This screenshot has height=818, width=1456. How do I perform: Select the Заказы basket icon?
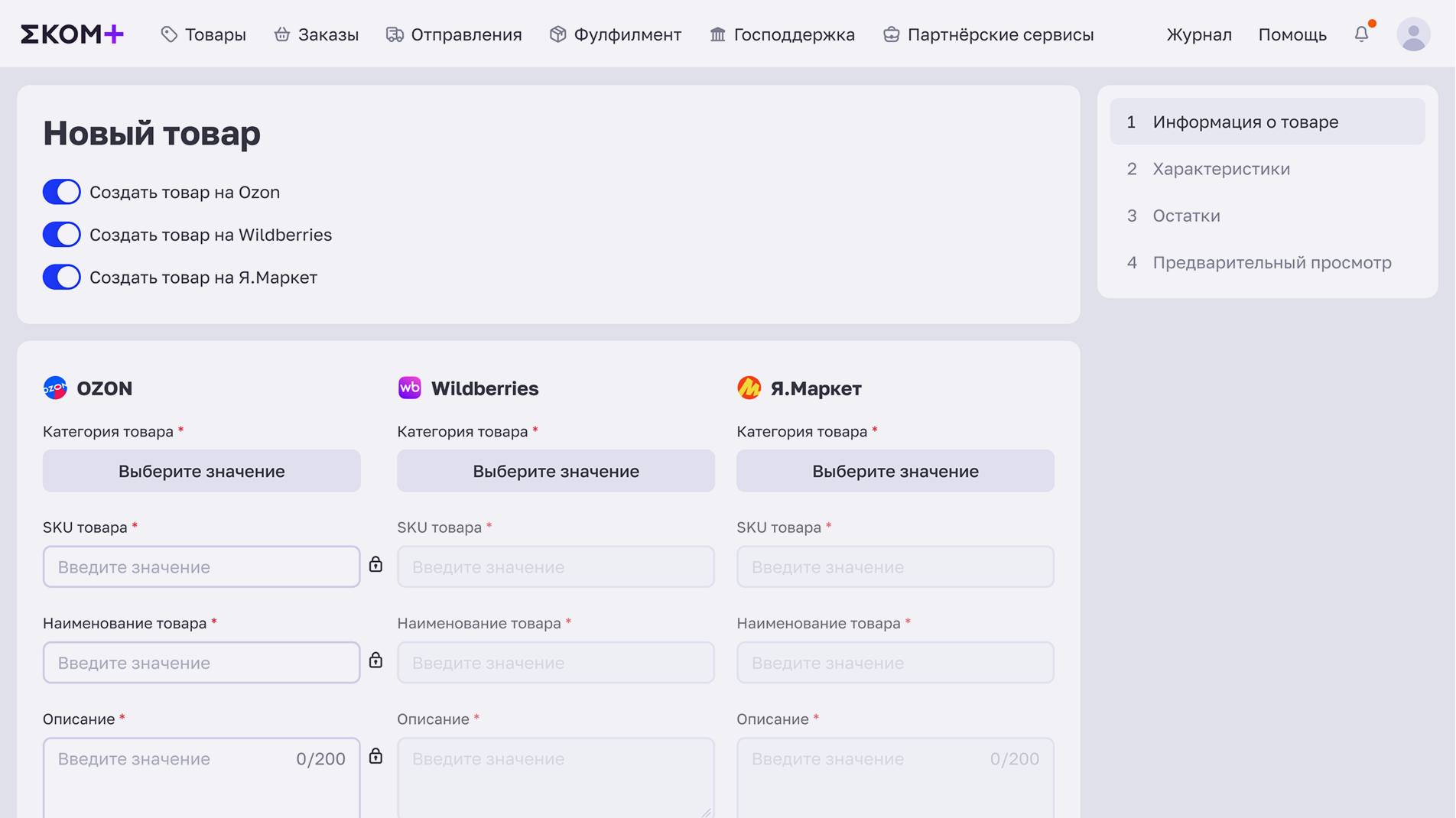(x=282, y=34)
